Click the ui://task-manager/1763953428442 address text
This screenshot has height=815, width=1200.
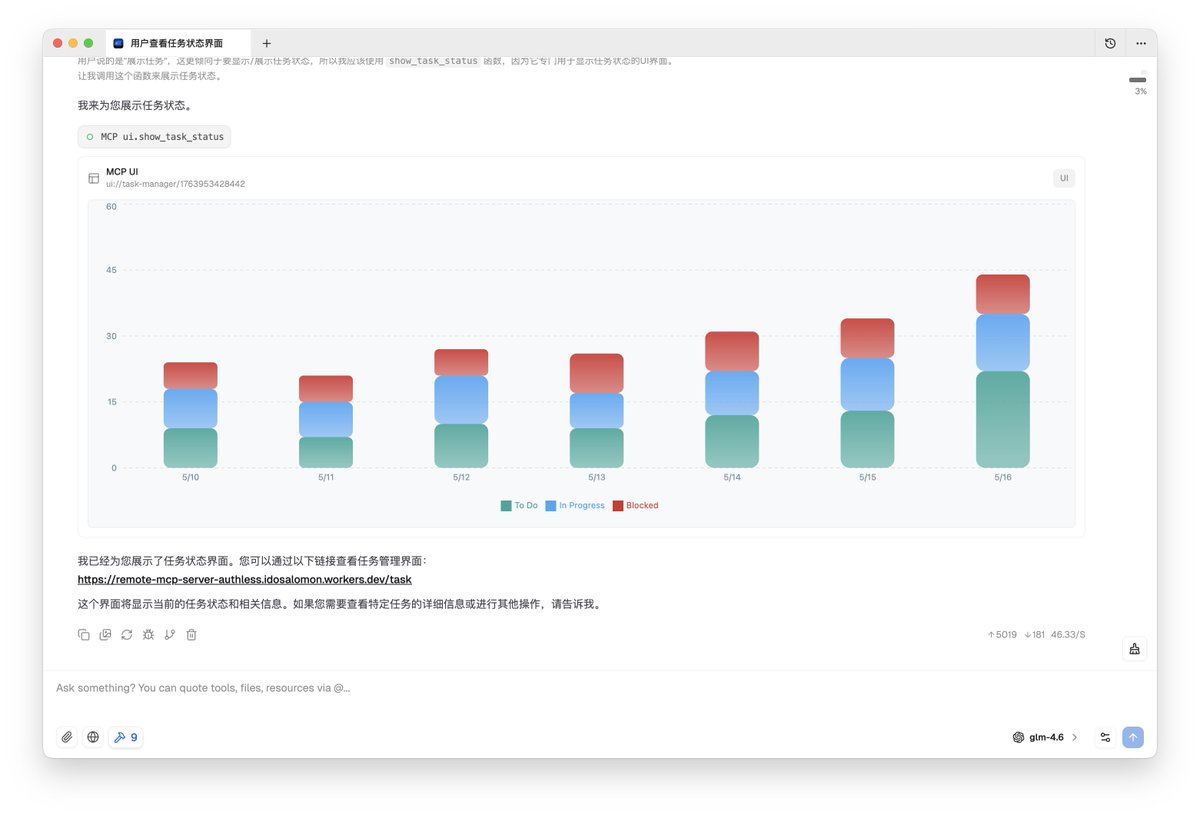click(175, 184)
